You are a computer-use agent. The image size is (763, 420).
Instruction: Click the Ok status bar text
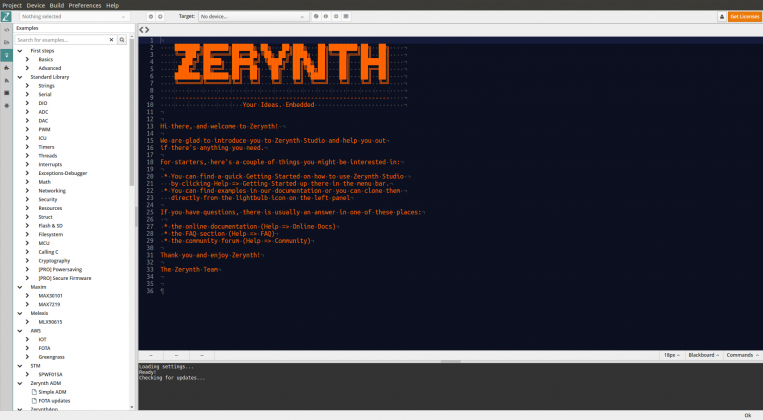click(x=748, y=415)
